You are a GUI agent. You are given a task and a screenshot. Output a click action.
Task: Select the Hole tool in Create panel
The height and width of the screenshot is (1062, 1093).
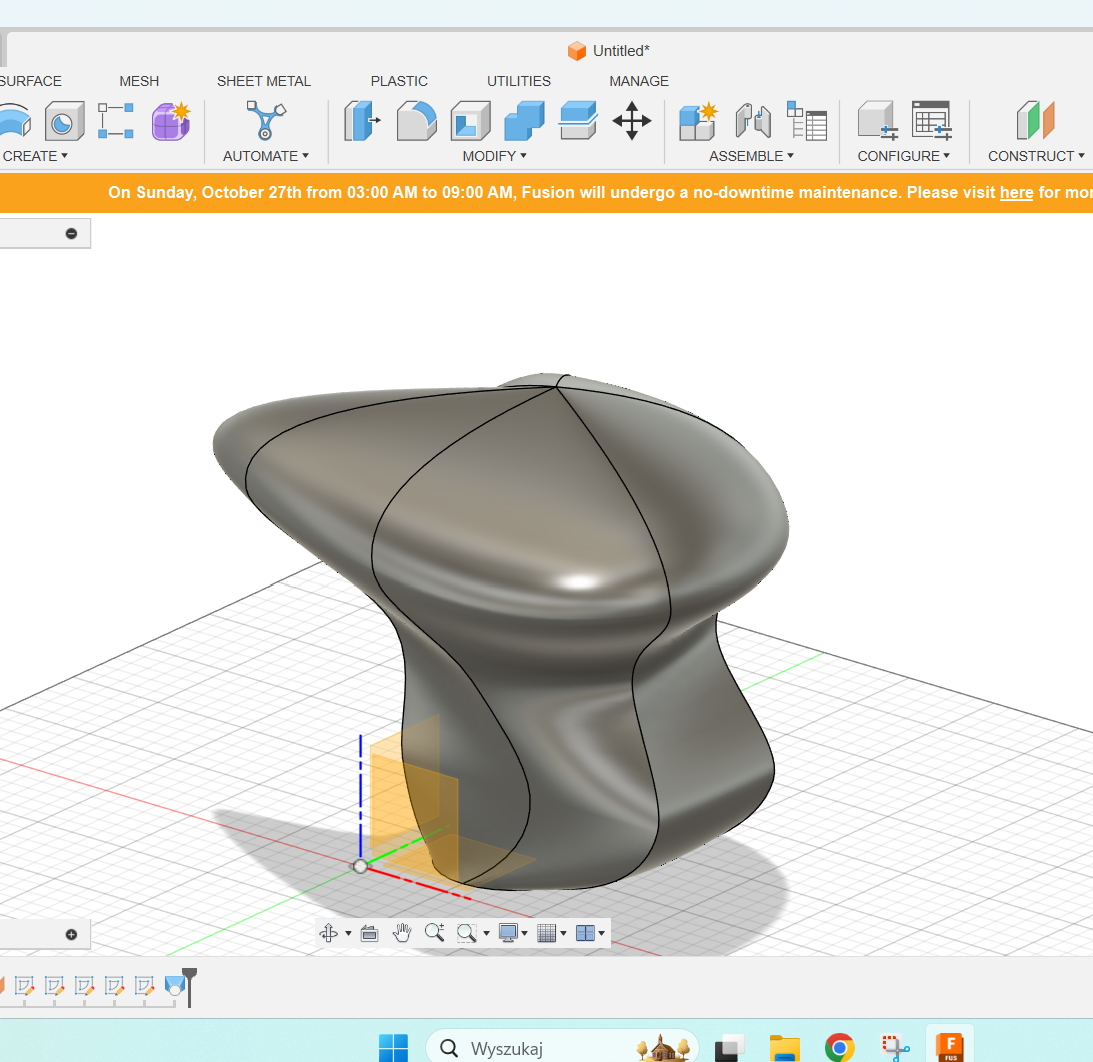[65, 121]
